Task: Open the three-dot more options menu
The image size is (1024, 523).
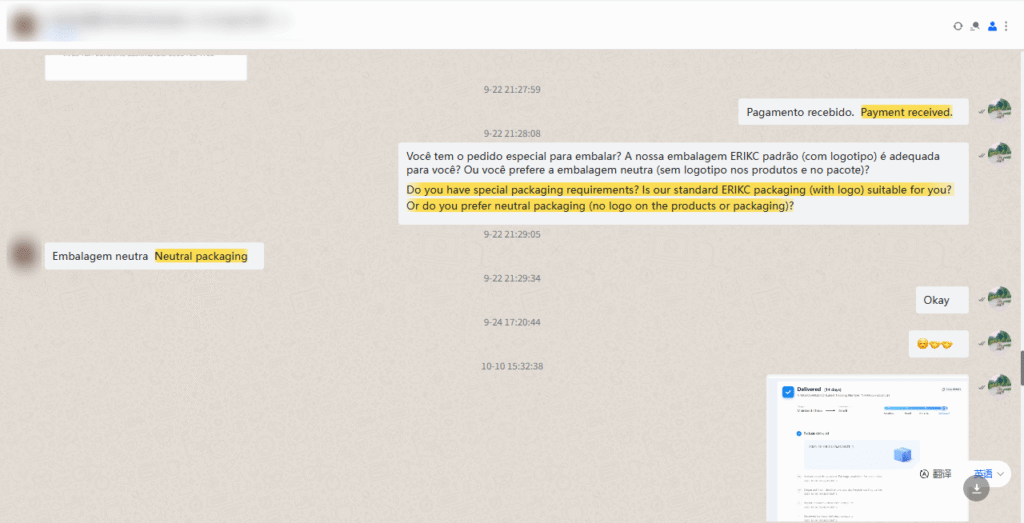Action: (1006, 26)
